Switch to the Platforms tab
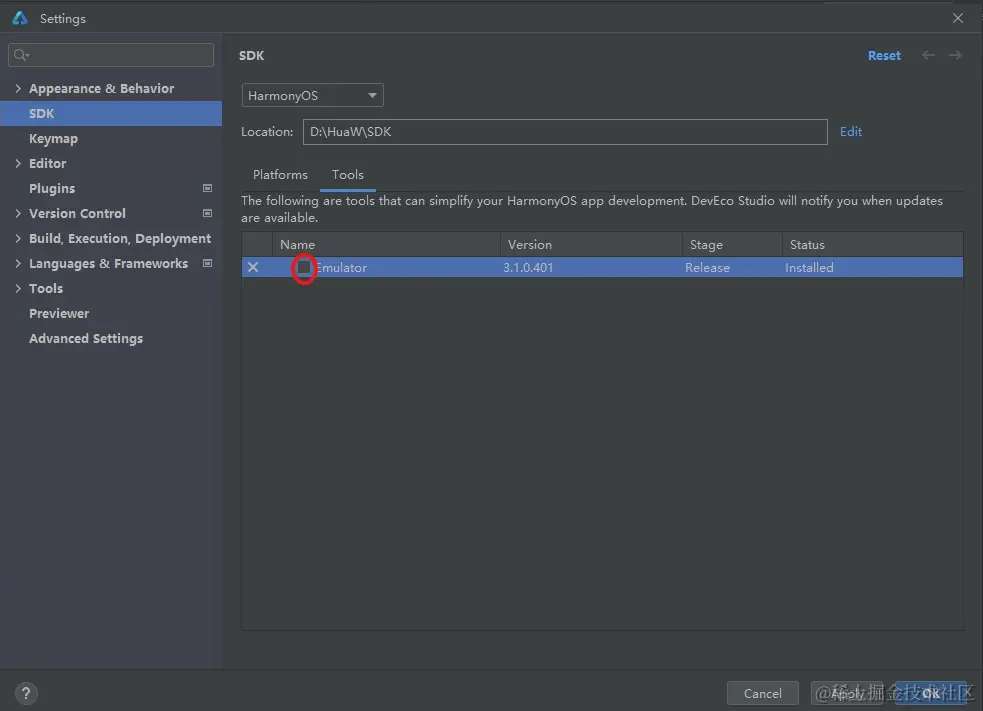This screenshot has height=711, width=983. (x=280, y=175)
